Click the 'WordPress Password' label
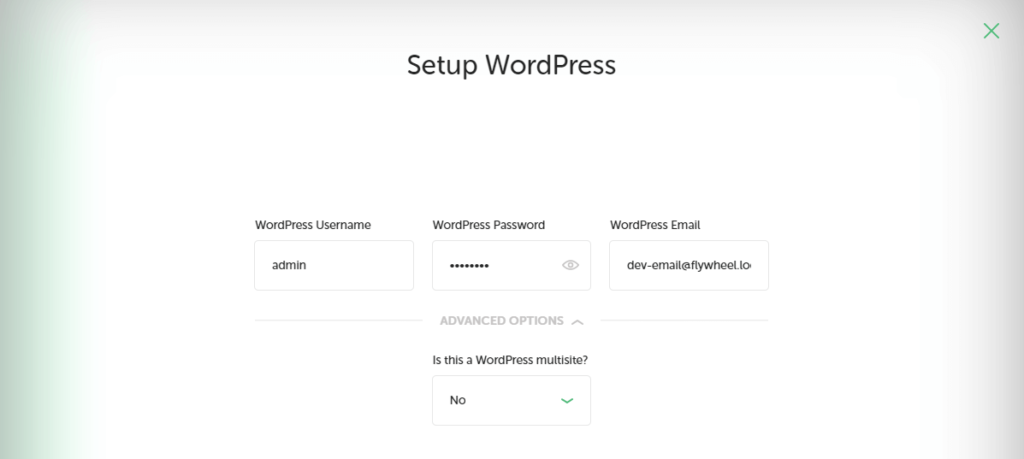 488,225
